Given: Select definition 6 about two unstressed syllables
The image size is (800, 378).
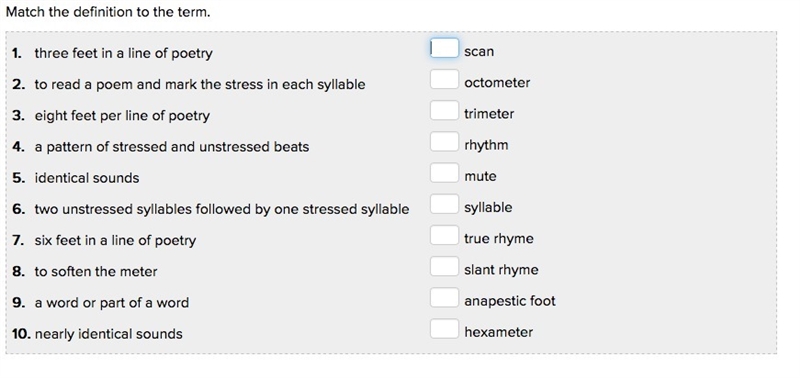Looking at the screenshot, I should pos(222,210).
